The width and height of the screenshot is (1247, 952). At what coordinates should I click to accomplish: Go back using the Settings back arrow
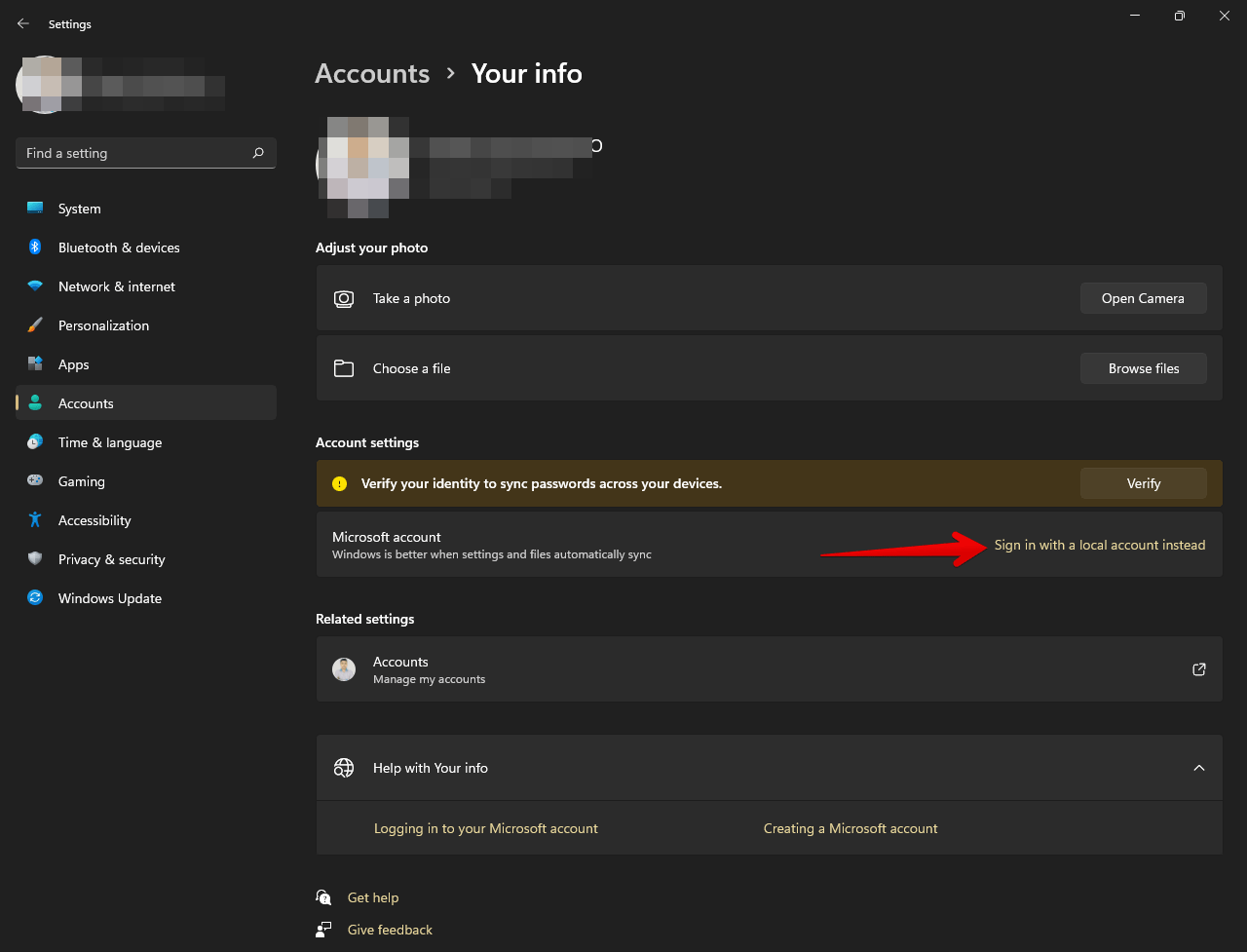click(x=23, y=23)
